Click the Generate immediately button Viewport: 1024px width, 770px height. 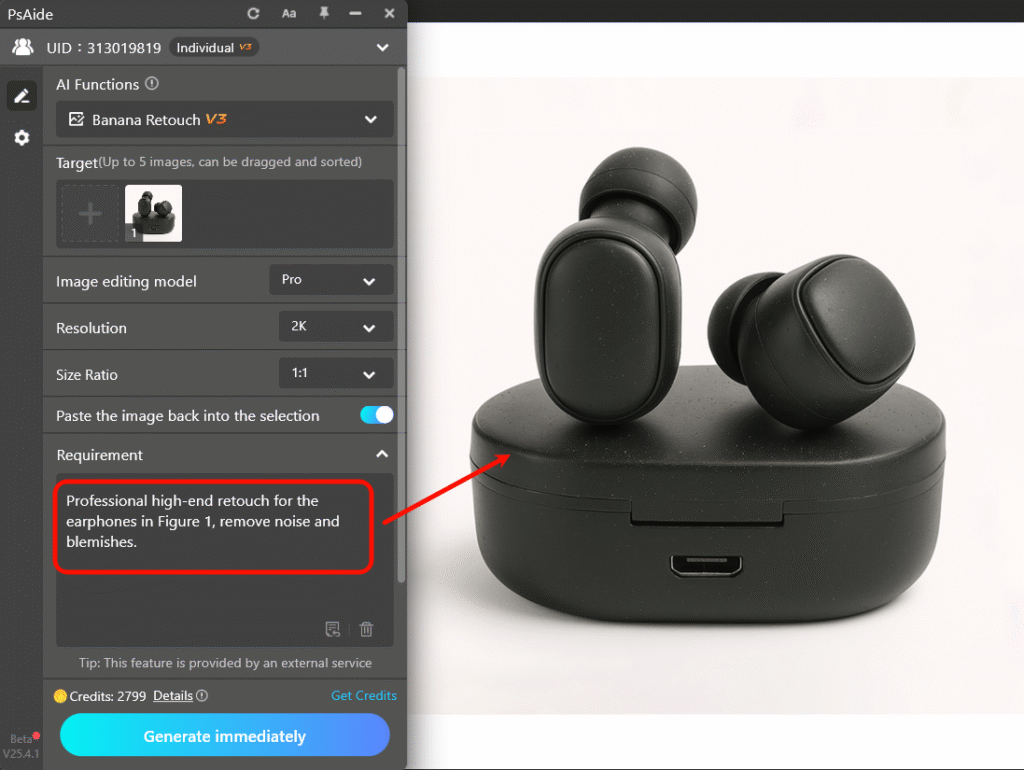point(224,736)
